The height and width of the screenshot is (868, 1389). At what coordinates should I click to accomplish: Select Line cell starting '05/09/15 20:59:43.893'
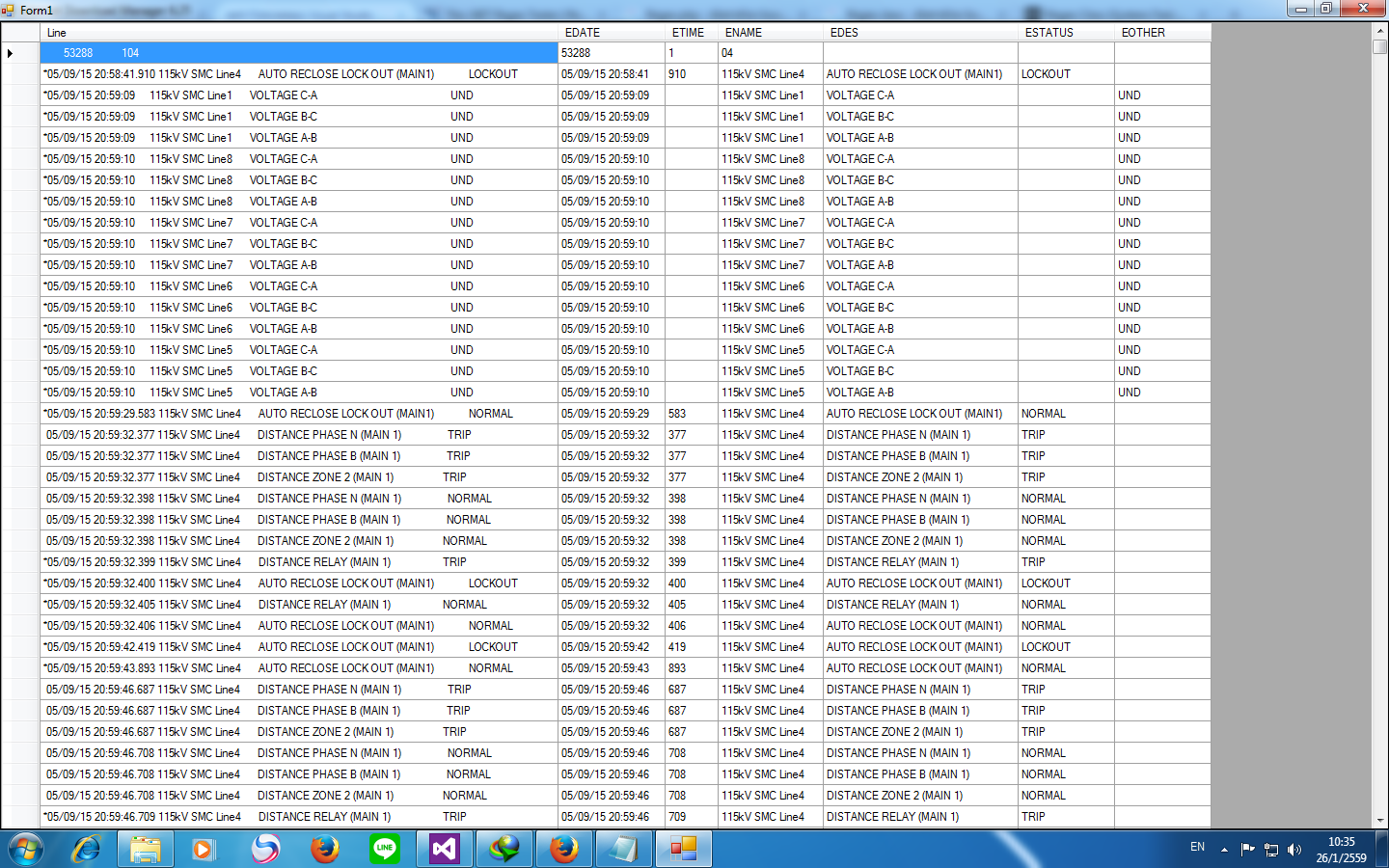click(x=299, y=668)
